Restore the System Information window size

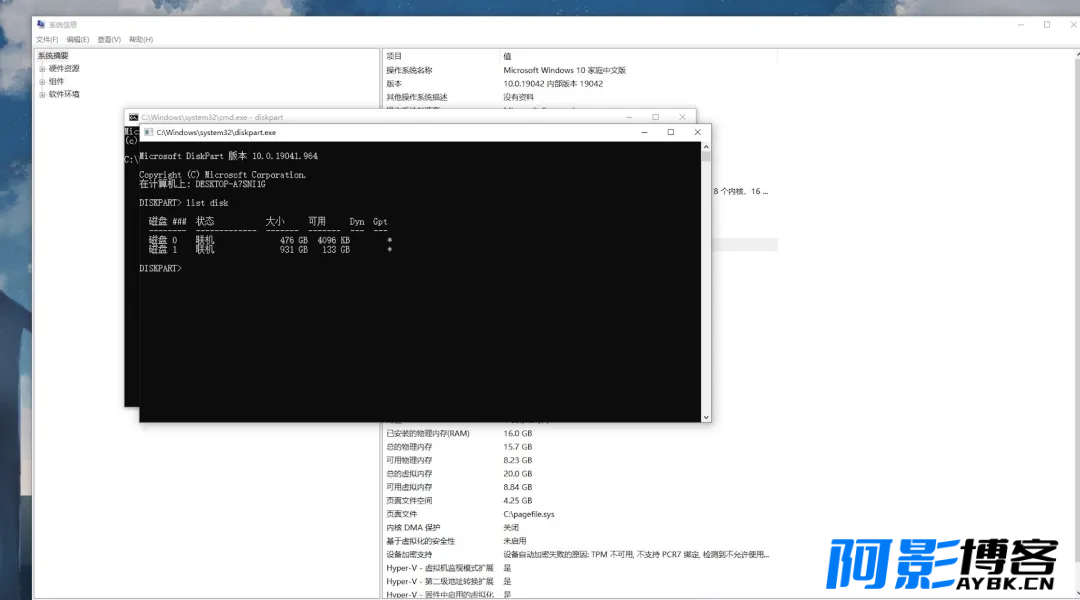pyautogui.click(x=1047, y=24)
